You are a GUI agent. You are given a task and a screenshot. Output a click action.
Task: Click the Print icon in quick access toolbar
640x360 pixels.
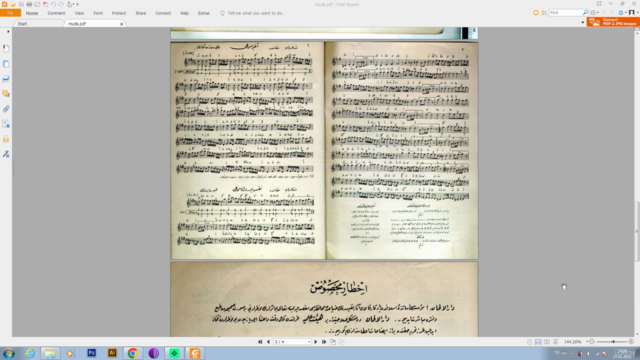click(x=29, y=4)
